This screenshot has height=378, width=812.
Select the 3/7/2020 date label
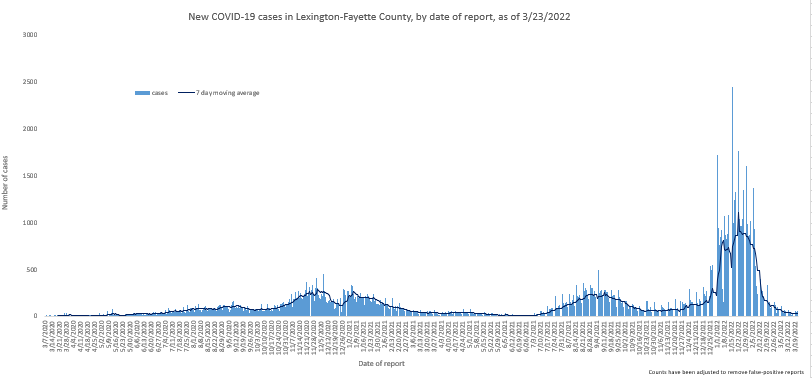47,332
